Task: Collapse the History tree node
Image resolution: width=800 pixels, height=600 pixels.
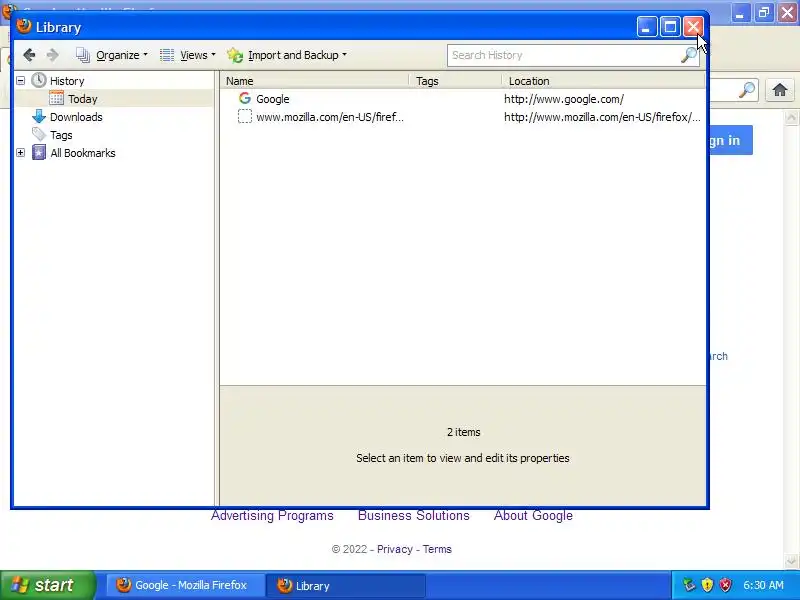Action: click(20, 81)
